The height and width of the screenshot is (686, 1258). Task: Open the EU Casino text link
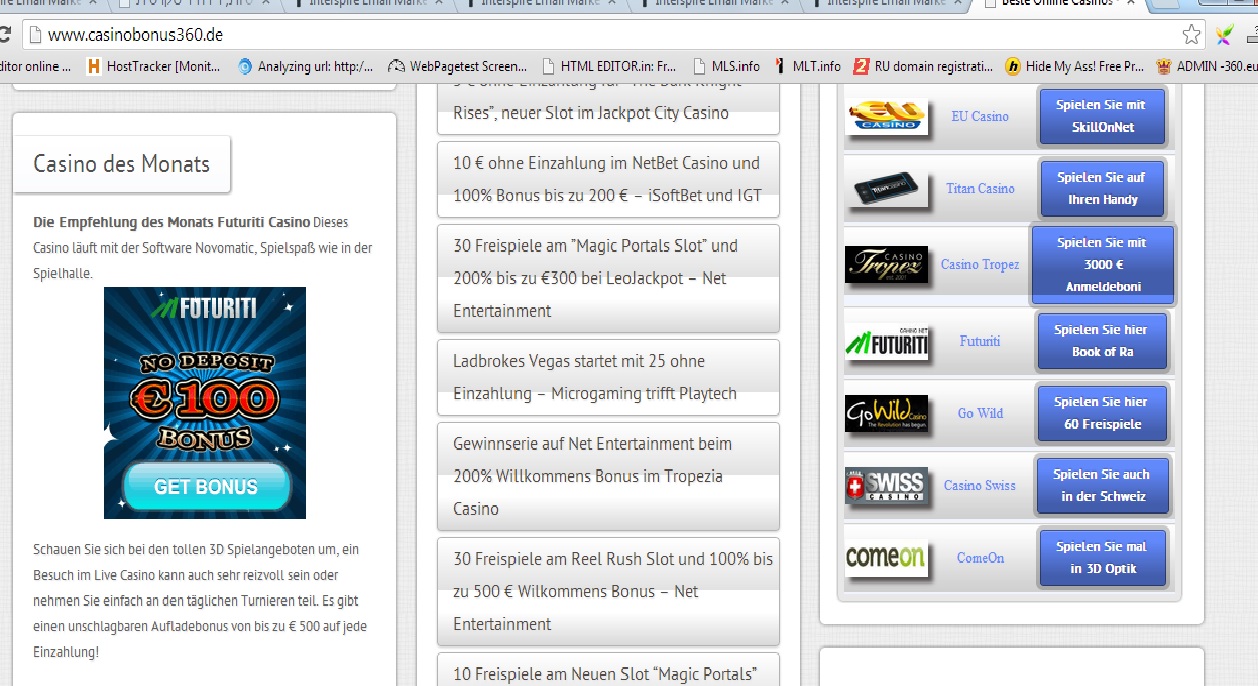tap(980, 116)
